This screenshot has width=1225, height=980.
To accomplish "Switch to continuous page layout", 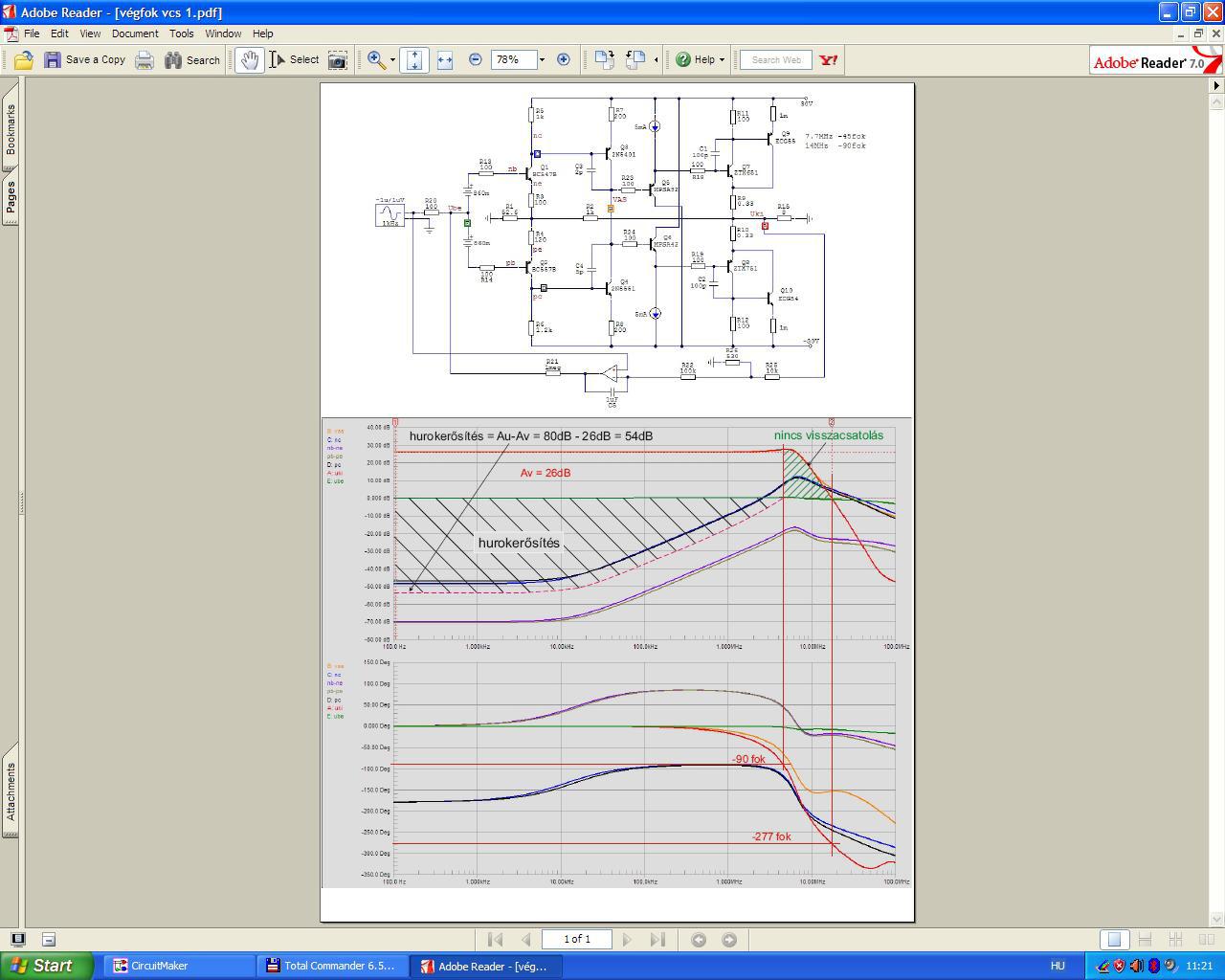I will tap(1144, 940).
